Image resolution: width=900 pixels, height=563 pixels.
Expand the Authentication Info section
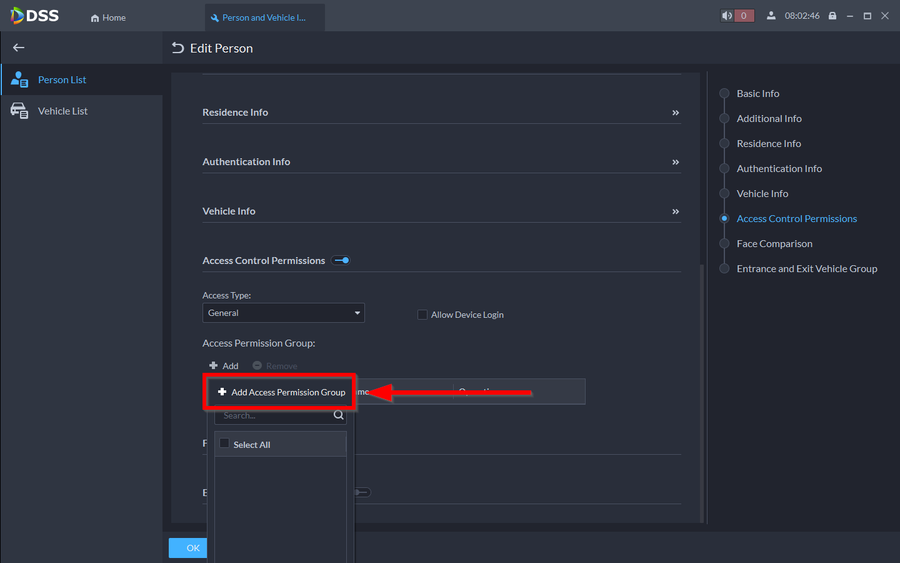click(x=676, y=162)
